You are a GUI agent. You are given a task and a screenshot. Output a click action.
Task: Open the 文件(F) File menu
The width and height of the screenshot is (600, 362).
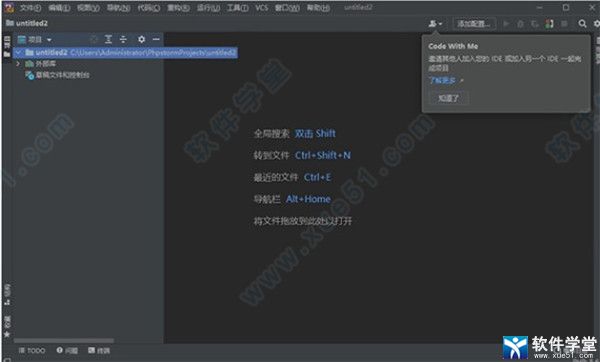coord(30,8)
